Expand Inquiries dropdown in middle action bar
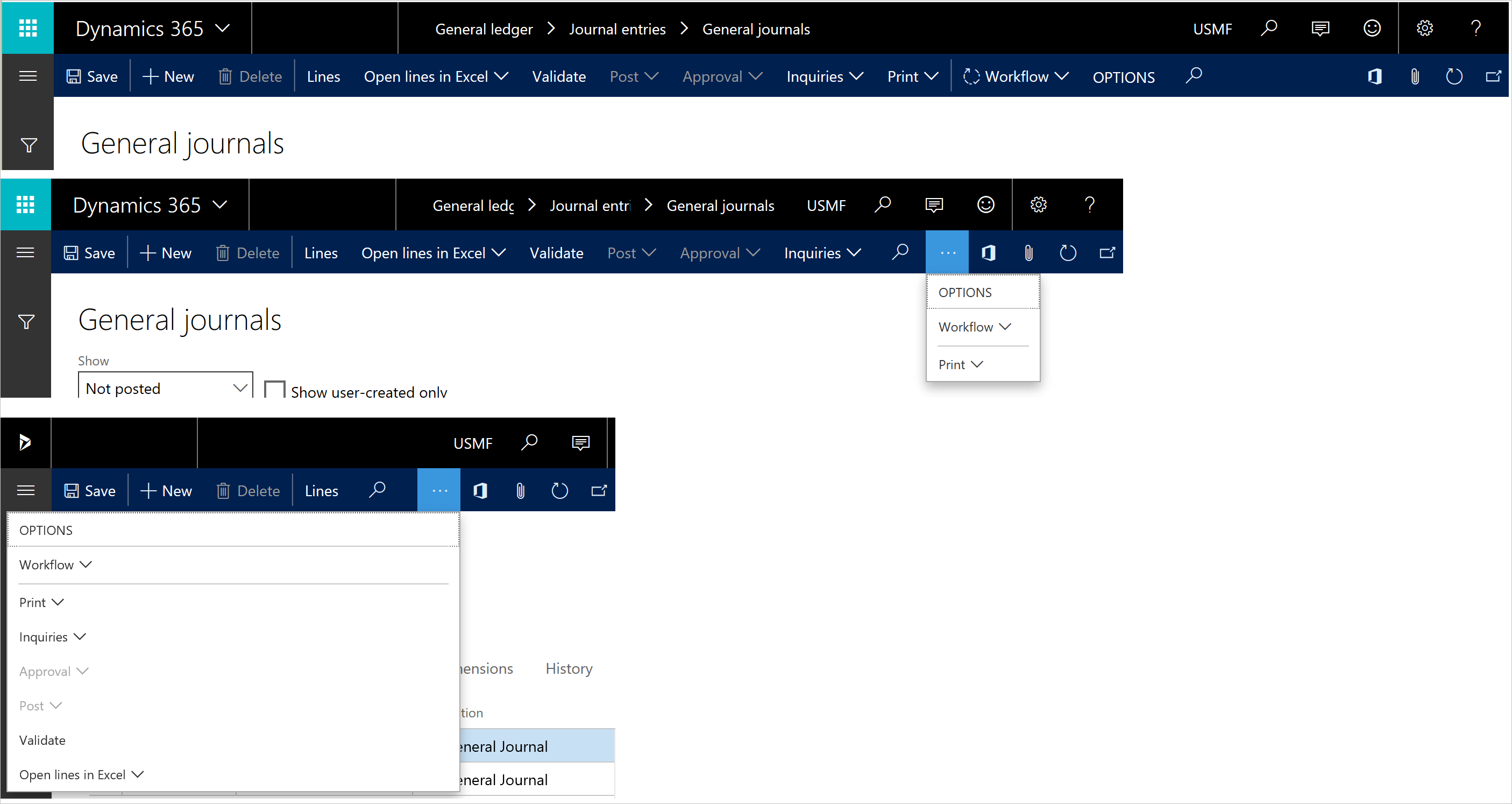The height and width of the screenshot is (804, 1512). [822, 253]
